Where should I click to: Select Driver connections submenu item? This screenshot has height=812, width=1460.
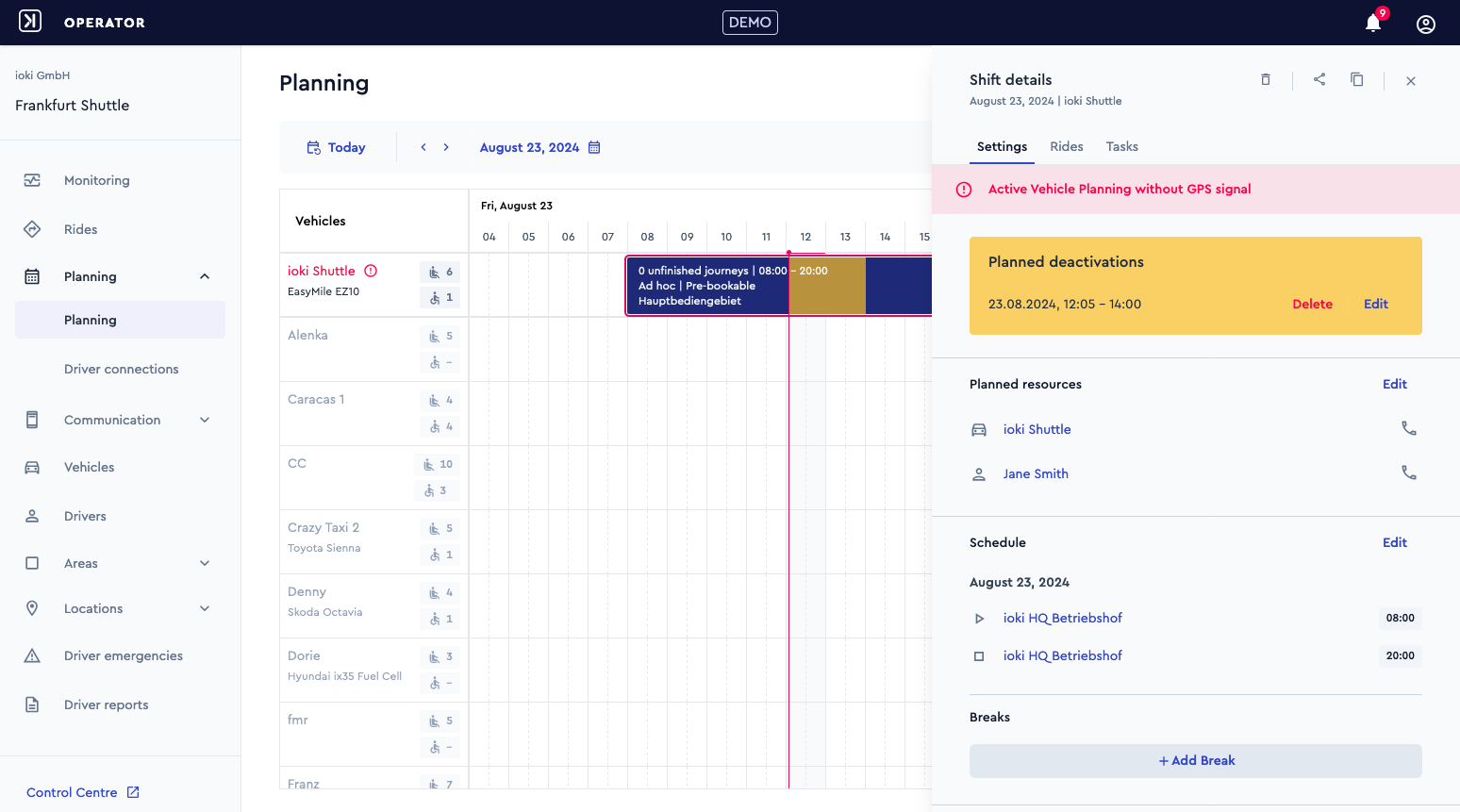[x=120, y=369]
